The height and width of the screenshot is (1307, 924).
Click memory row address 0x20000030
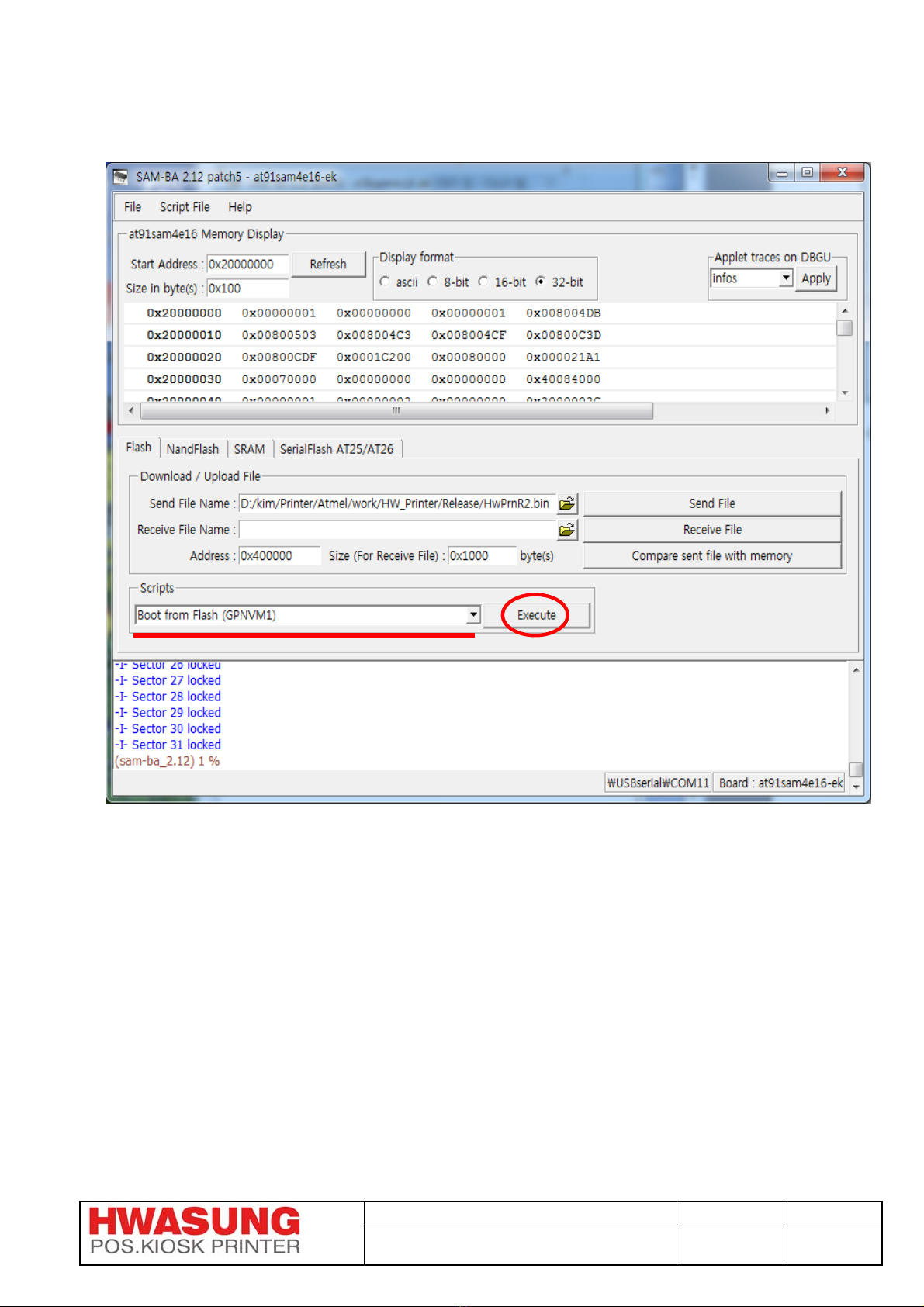point(184,379)
